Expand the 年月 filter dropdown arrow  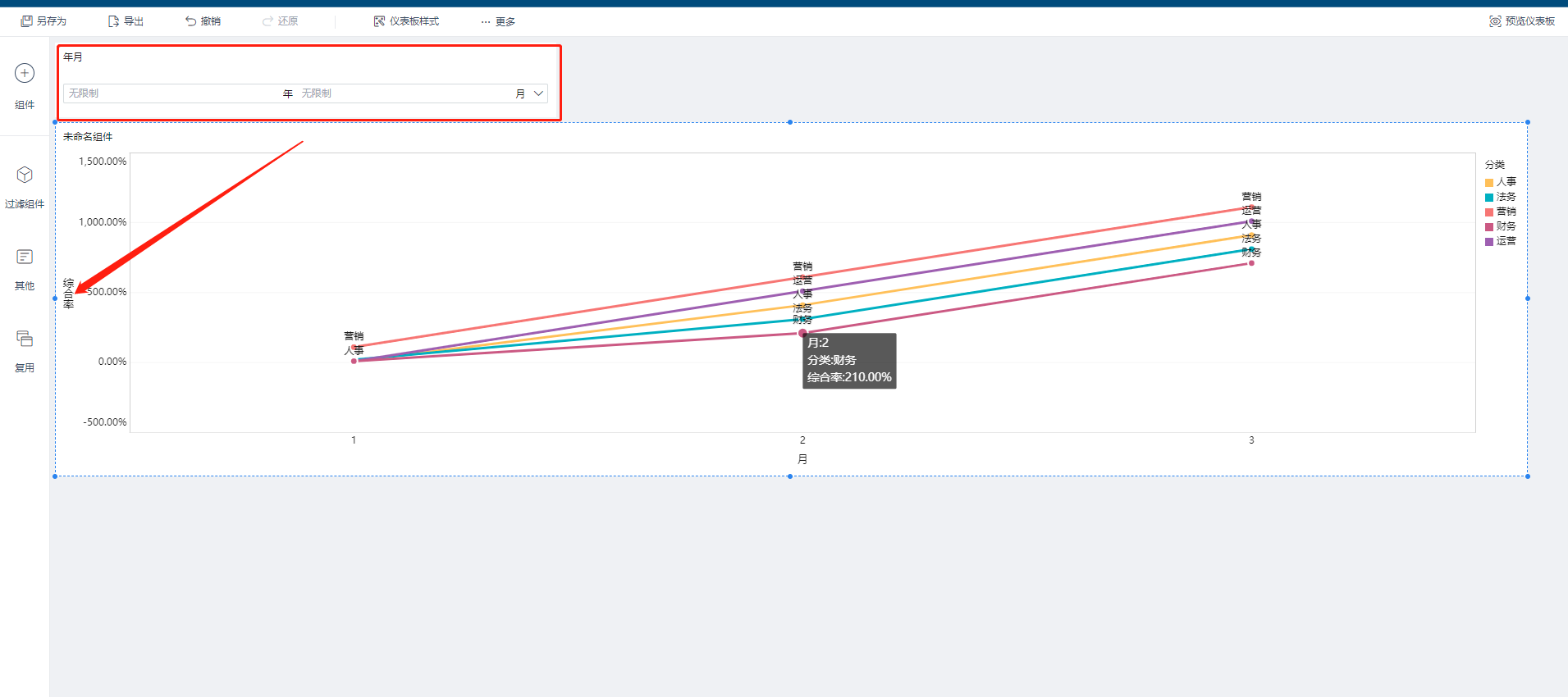(x=539, y=93)
